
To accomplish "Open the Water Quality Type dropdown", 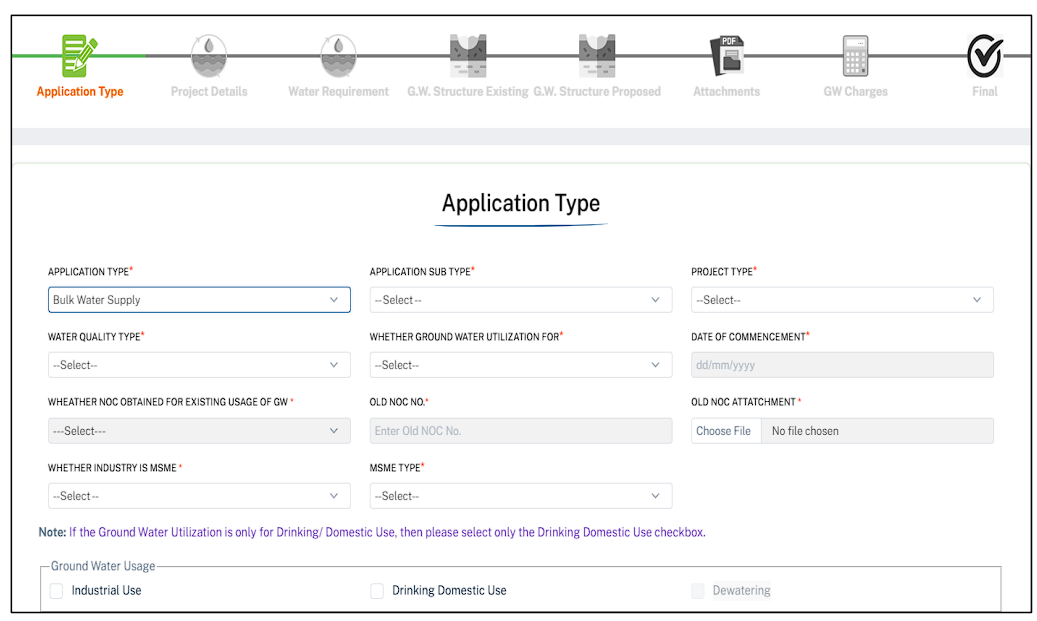I will (199, 364).
